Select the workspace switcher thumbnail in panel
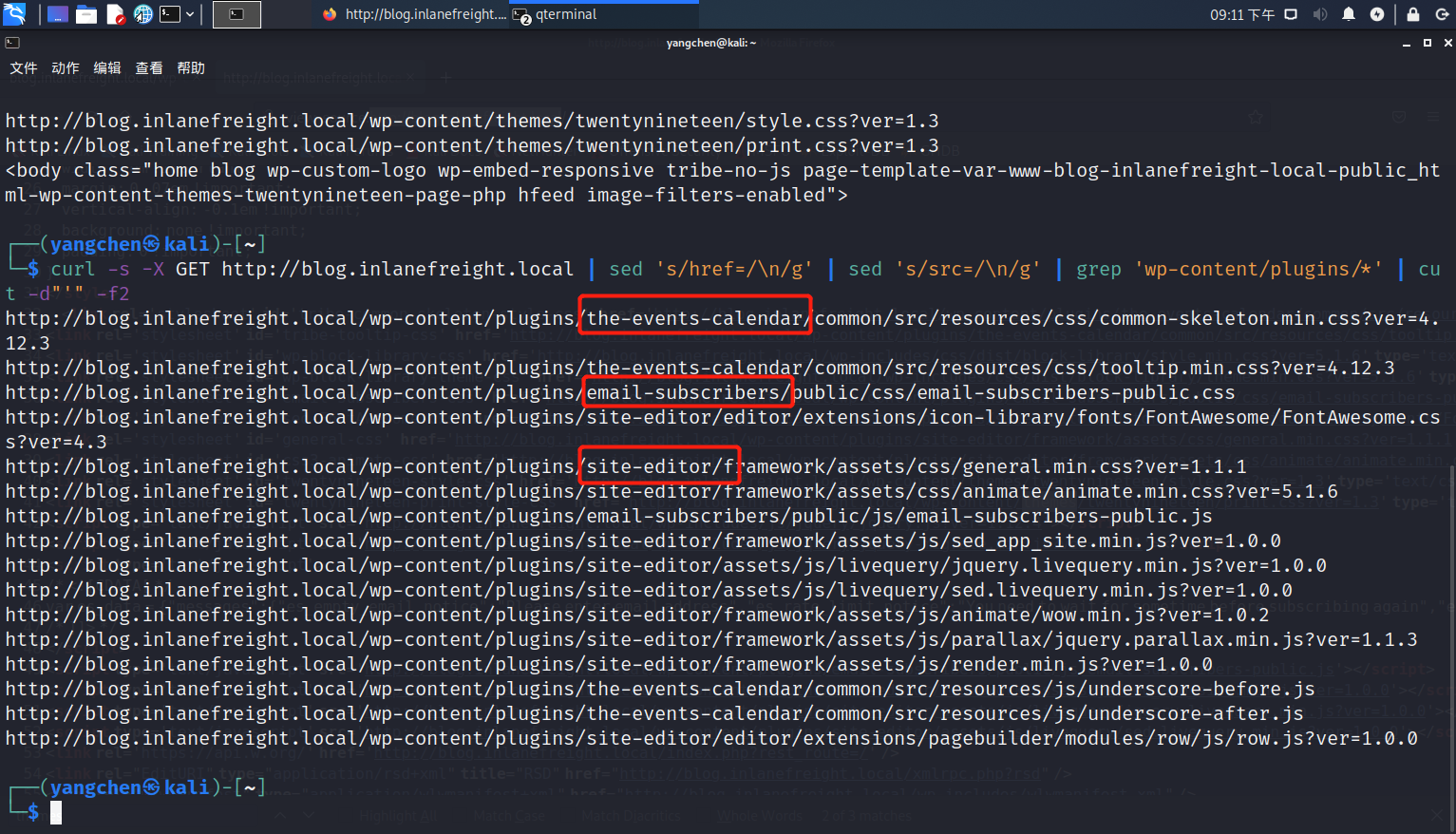Image resolution: width=1456 pixels, height=834 pixels. click(236, 14)
